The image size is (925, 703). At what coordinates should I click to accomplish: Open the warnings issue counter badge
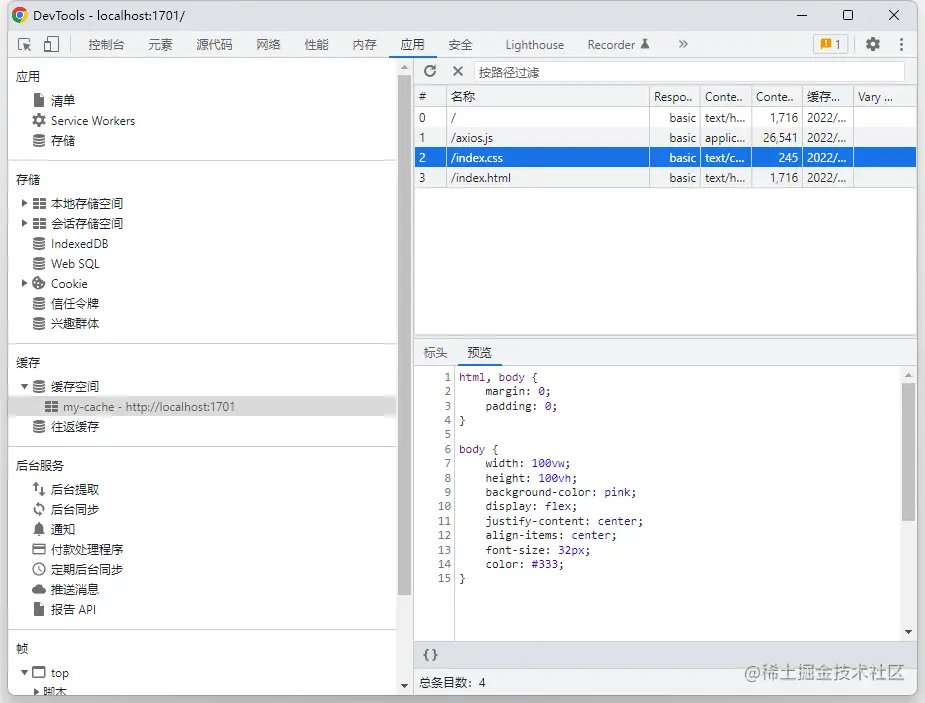(830, 44)
